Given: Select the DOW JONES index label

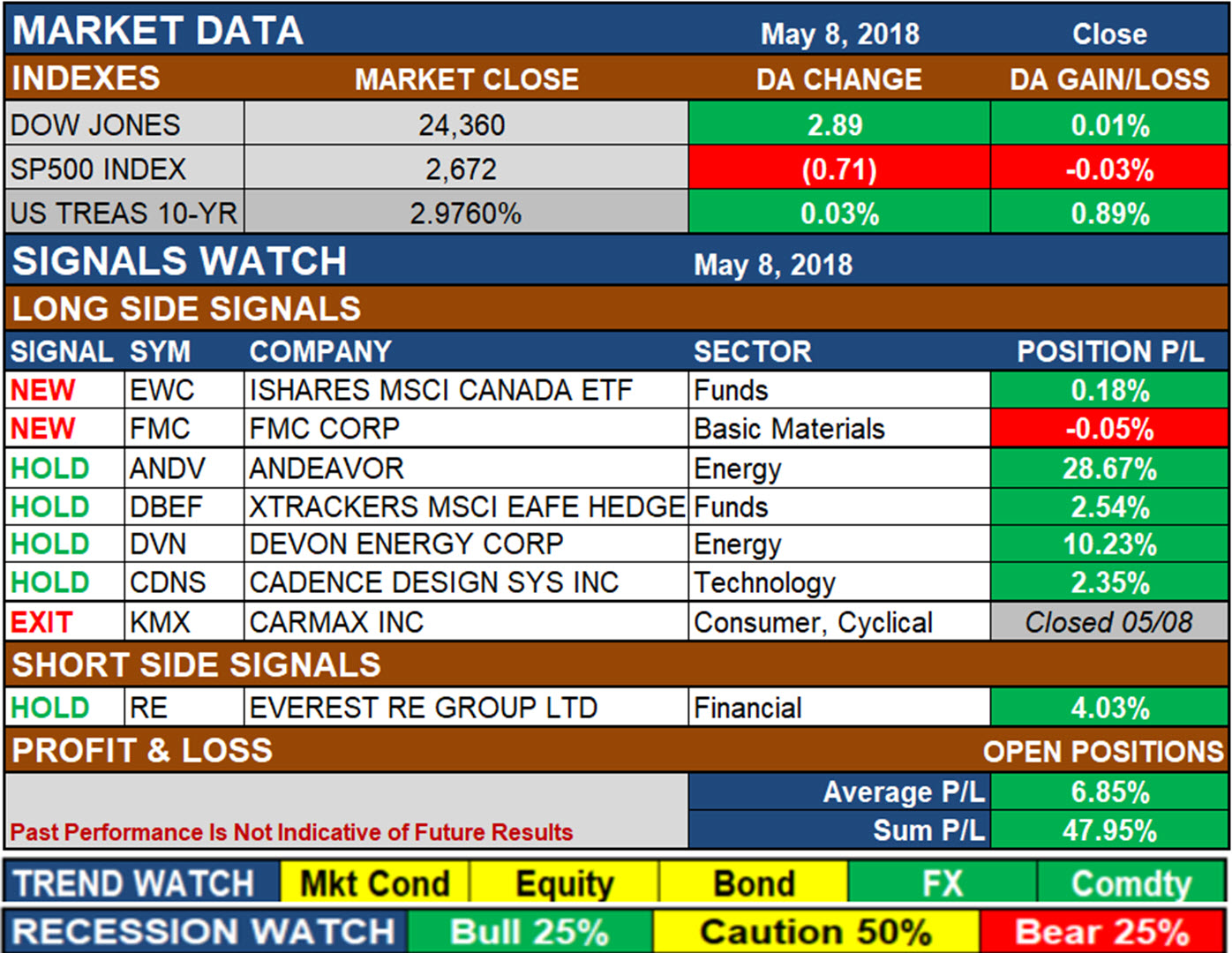Looking at the screenshot, I should [95, 124].
